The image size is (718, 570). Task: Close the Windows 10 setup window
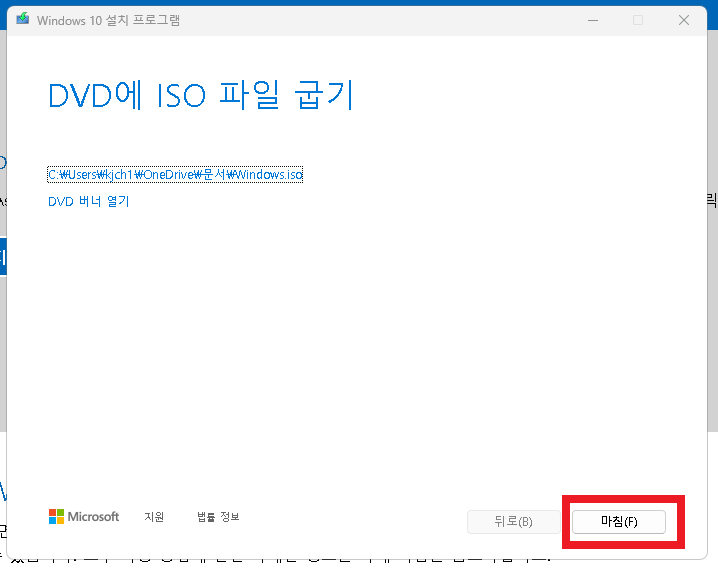pyautogui.click(x=684, y=20)
